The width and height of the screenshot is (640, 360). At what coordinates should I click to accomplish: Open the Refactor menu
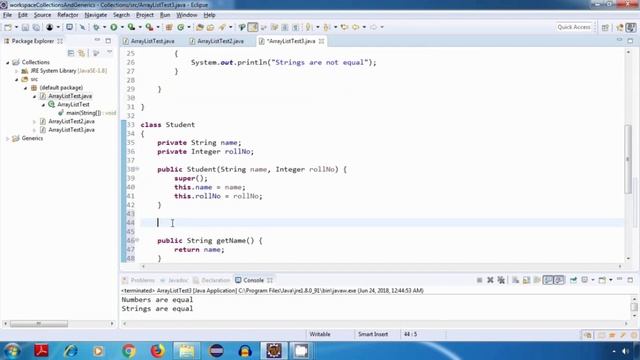tap(67, 15)
